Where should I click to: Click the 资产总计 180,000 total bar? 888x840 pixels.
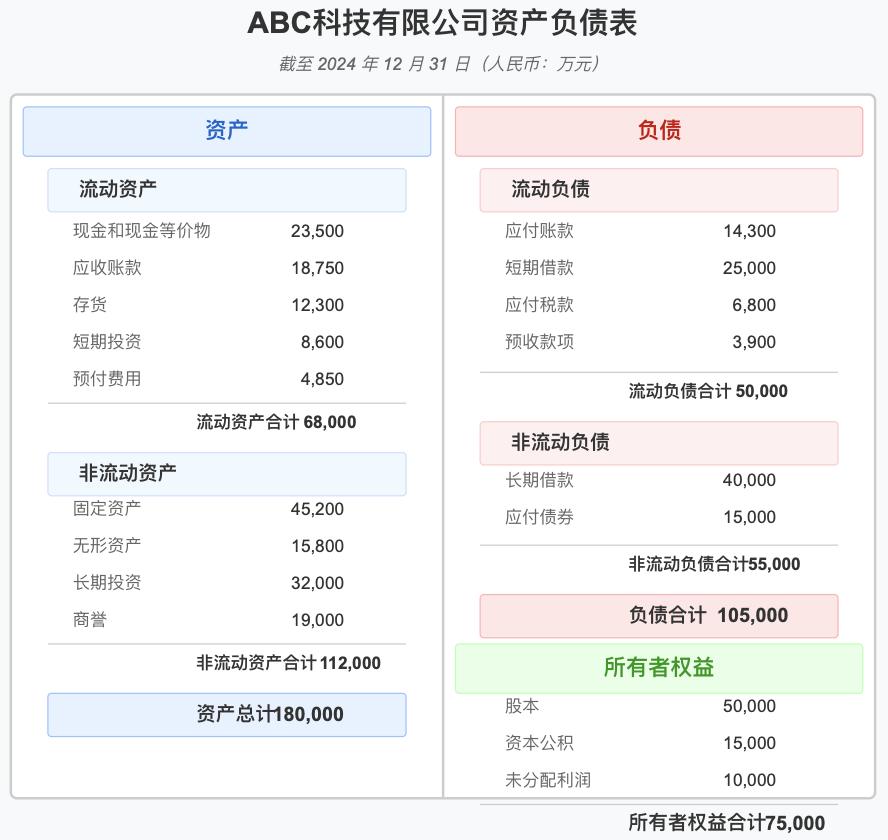227,714
